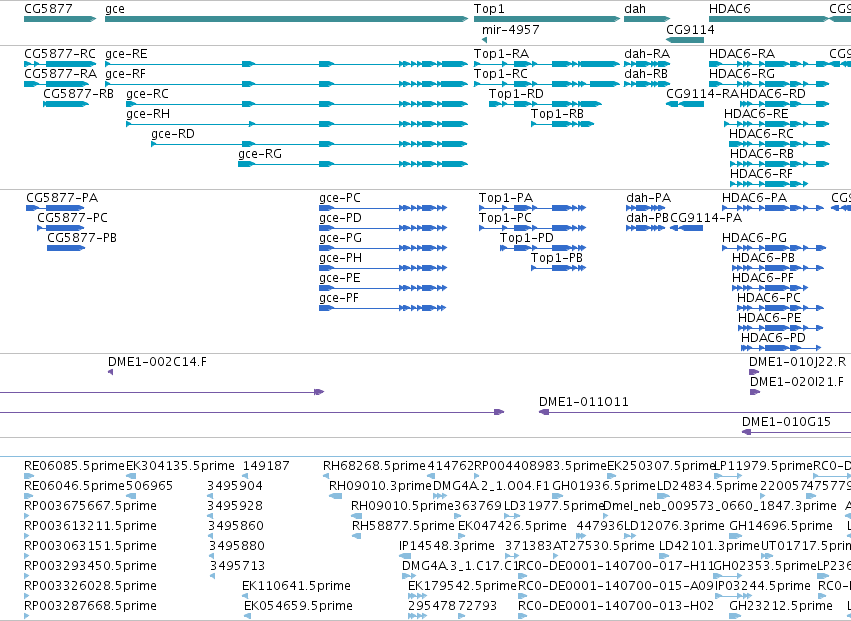Click the CG5877-PA protein label
Viewport: 851px width, 621px height.
tap(62, 198)
